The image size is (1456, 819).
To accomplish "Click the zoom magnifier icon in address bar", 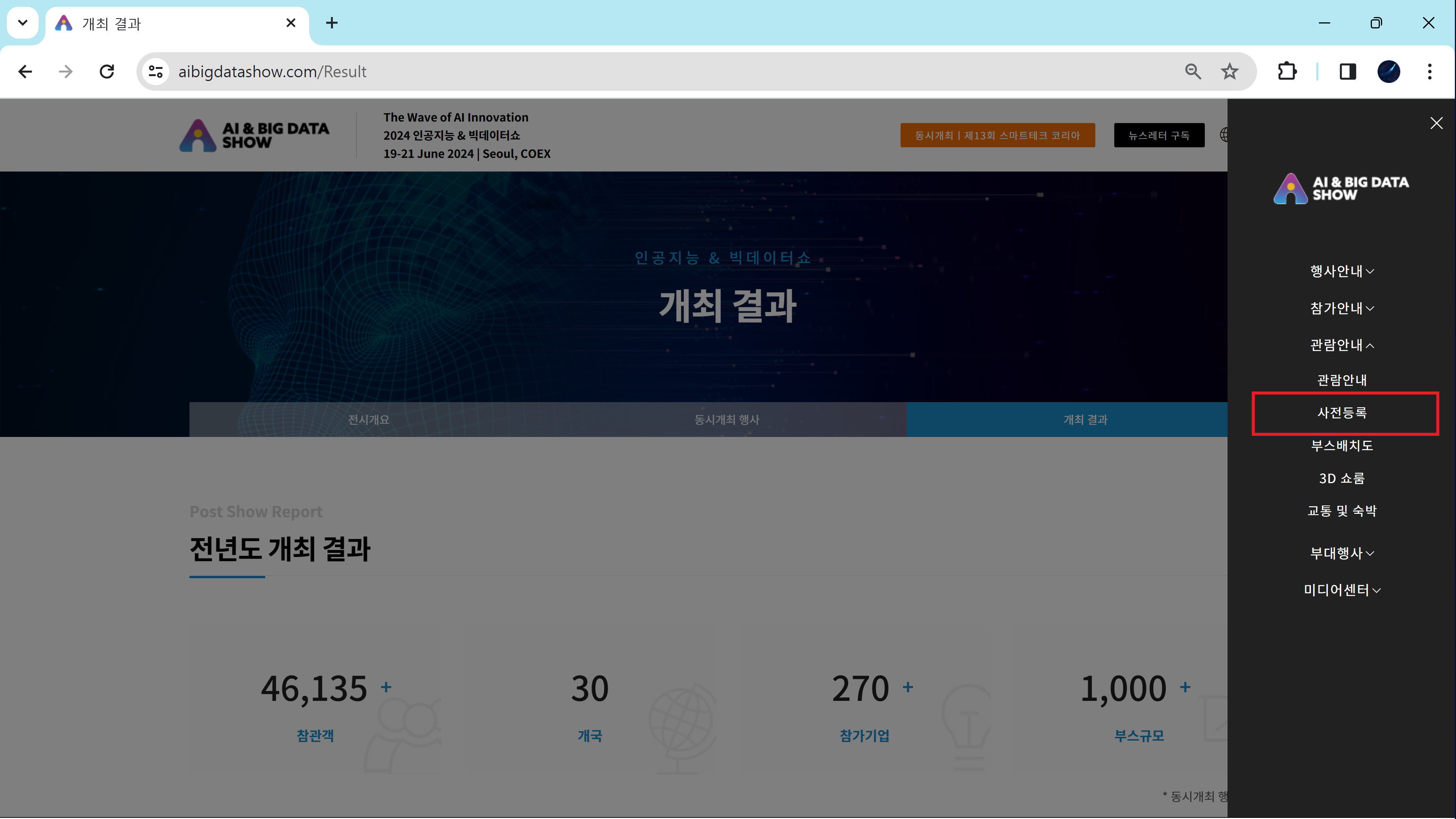I will [x=1193, y=72].
